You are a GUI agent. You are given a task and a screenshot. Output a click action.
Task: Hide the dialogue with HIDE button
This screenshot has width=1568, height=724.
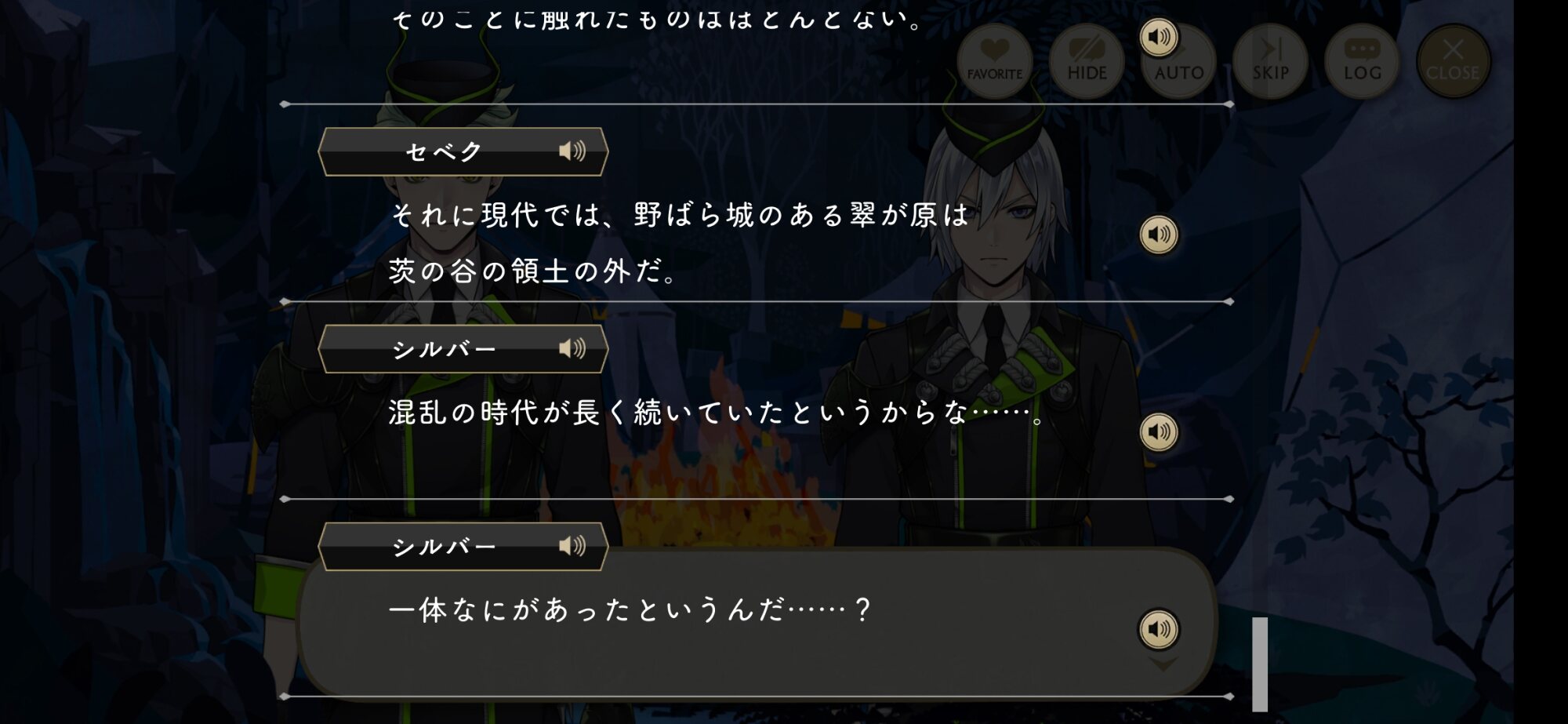1087,61
